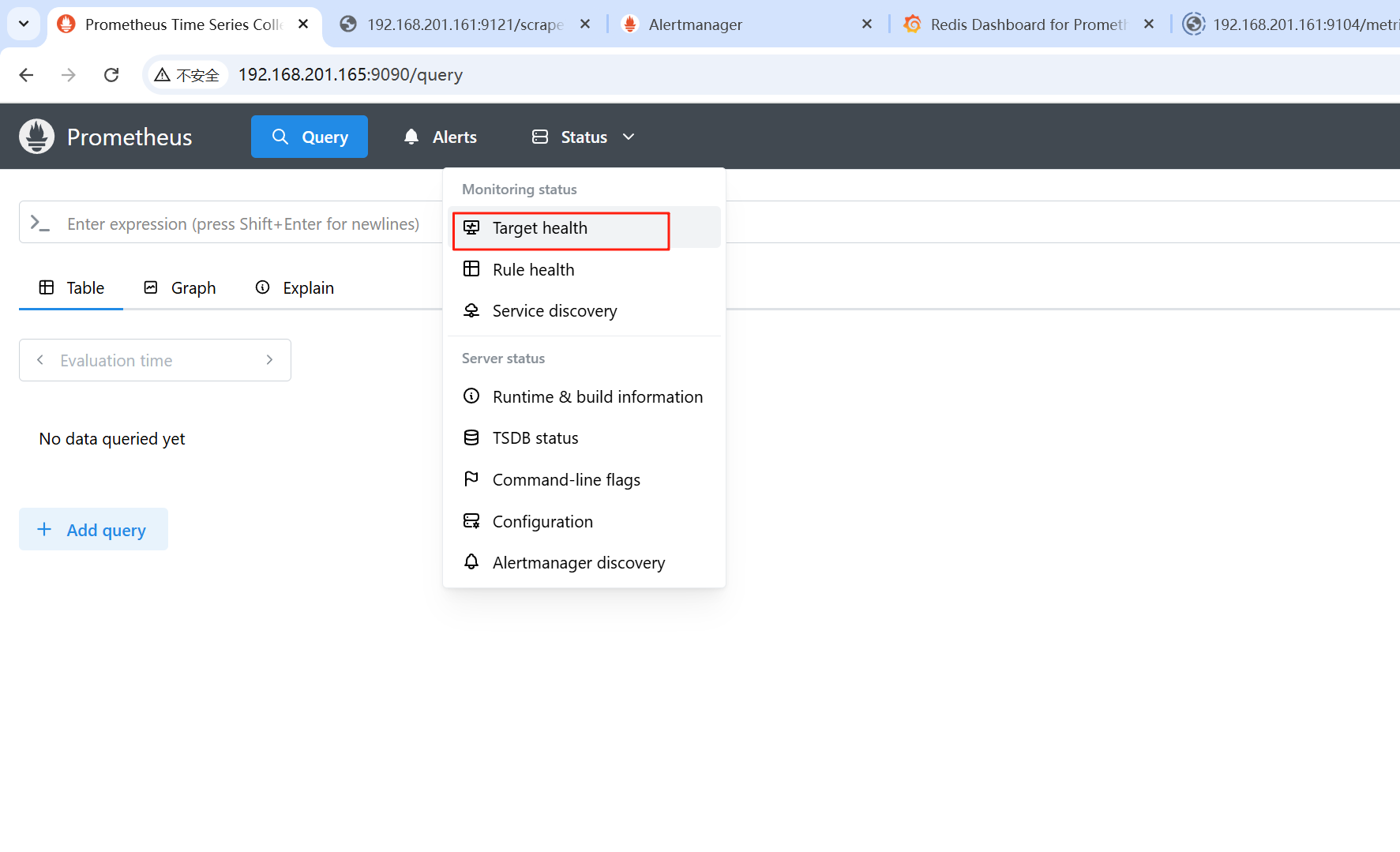Switch to the Table tab
1400x852 pixels.
tap(71, 287)
